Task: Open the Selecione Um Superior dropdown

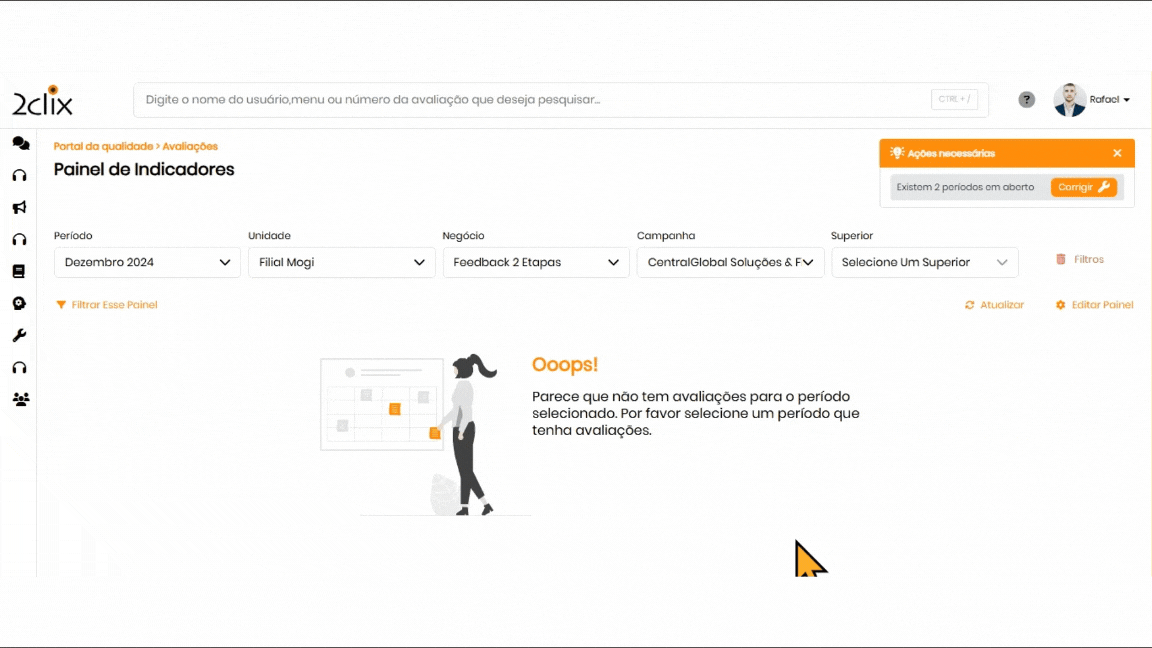Action: pyautogui.click(x=924, y=262)
